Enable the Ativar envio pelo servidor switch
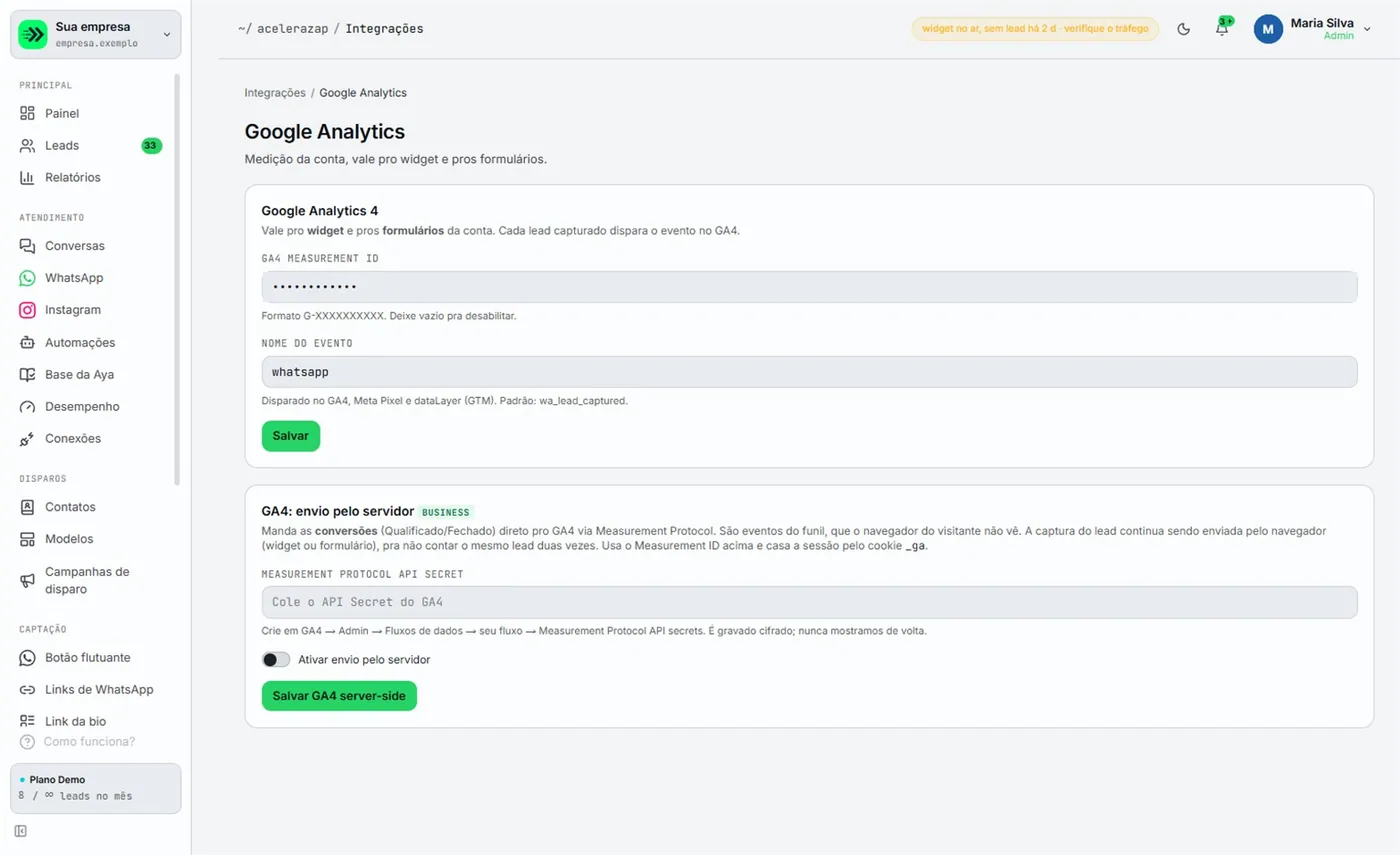Viewport: 1400px width, 855px height. click(276, 660)
